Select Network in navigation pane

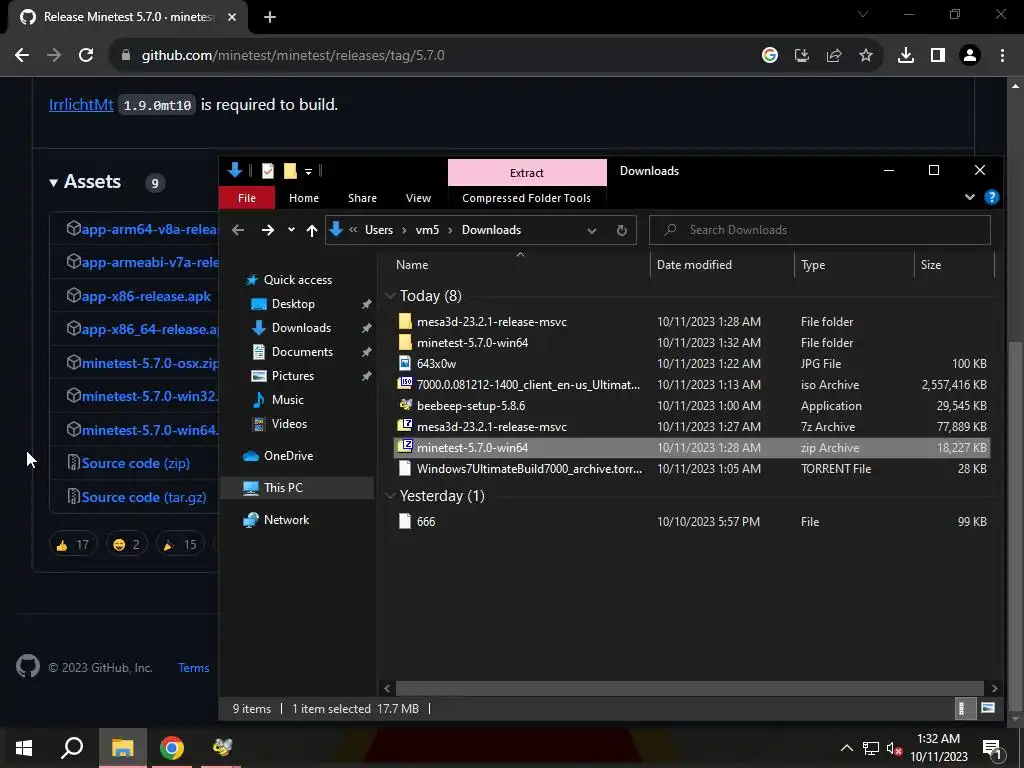click(287, 520)
